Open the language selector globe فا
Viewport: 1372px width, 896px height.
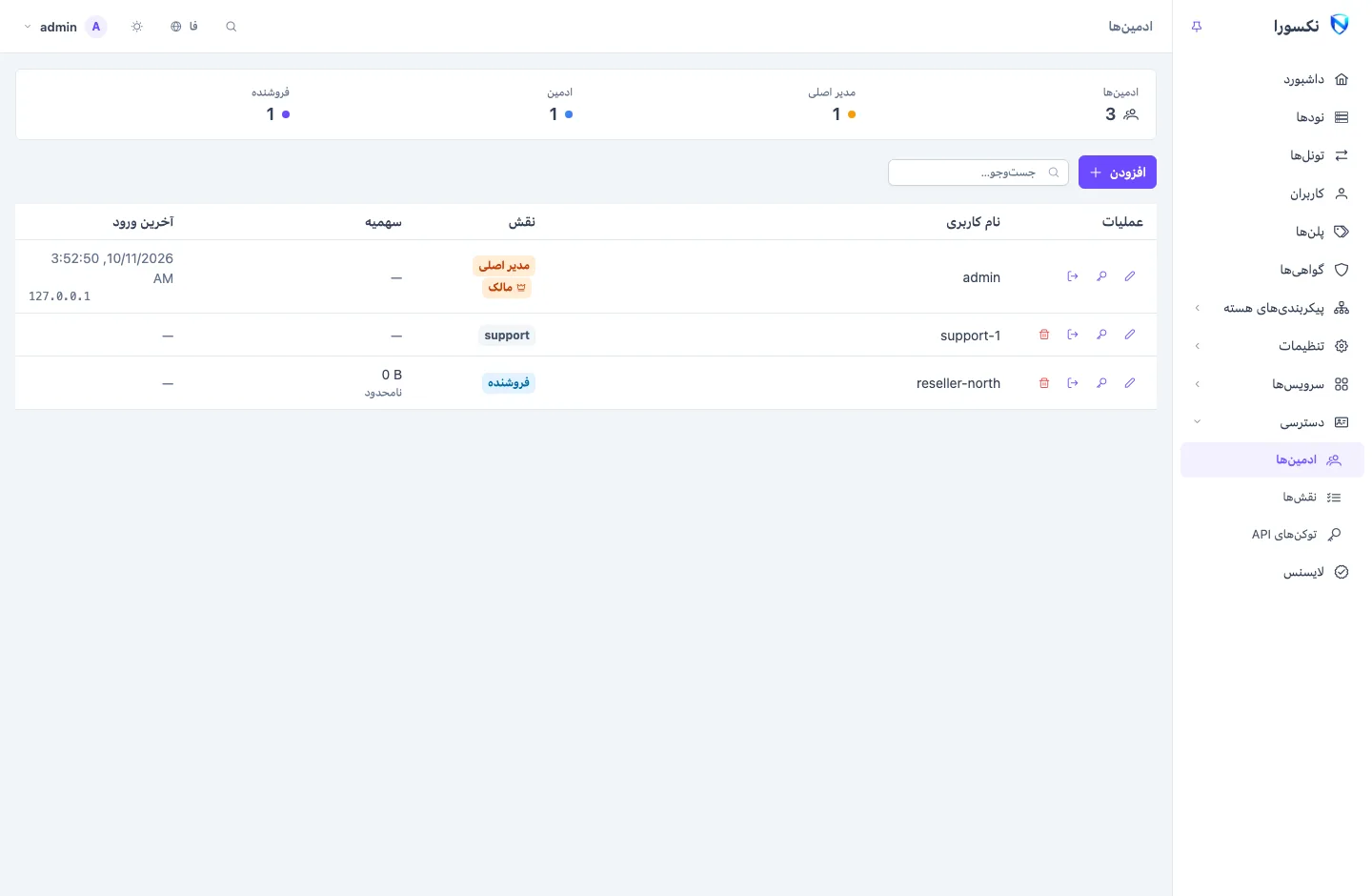point(184,27)
